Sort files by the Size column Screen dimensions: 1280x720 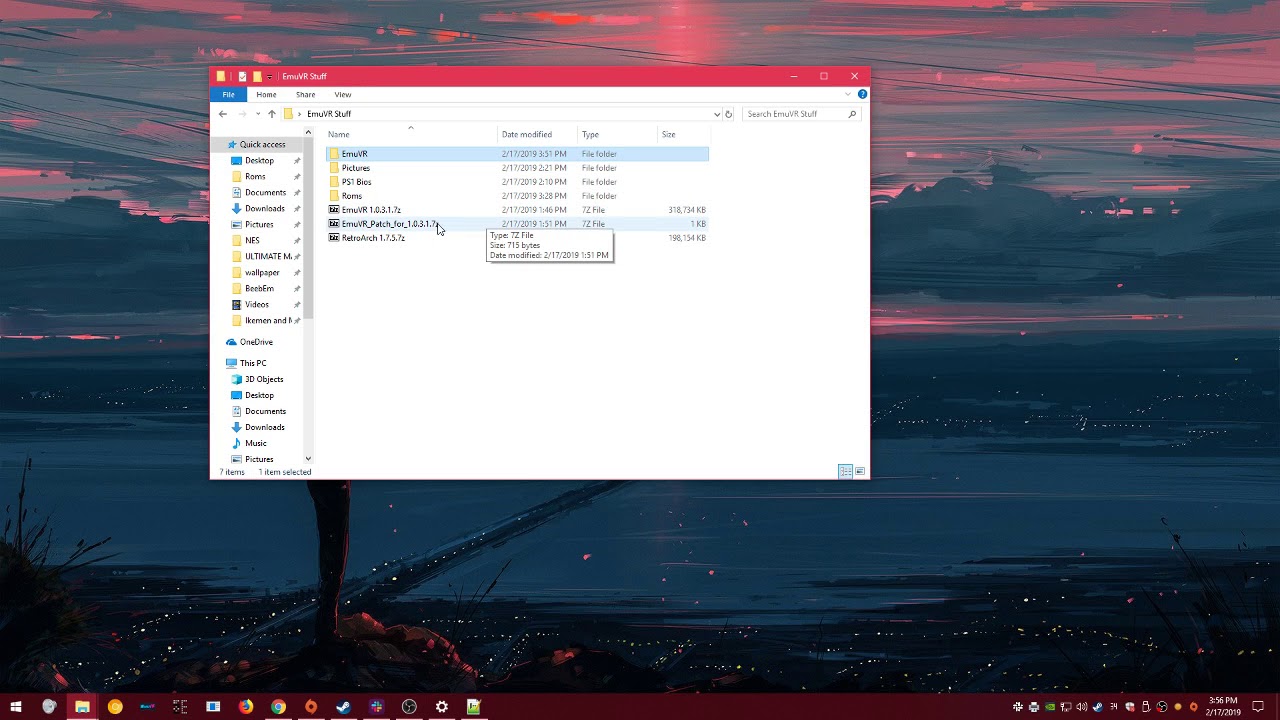pyautogui.click(x=668, y=134)
